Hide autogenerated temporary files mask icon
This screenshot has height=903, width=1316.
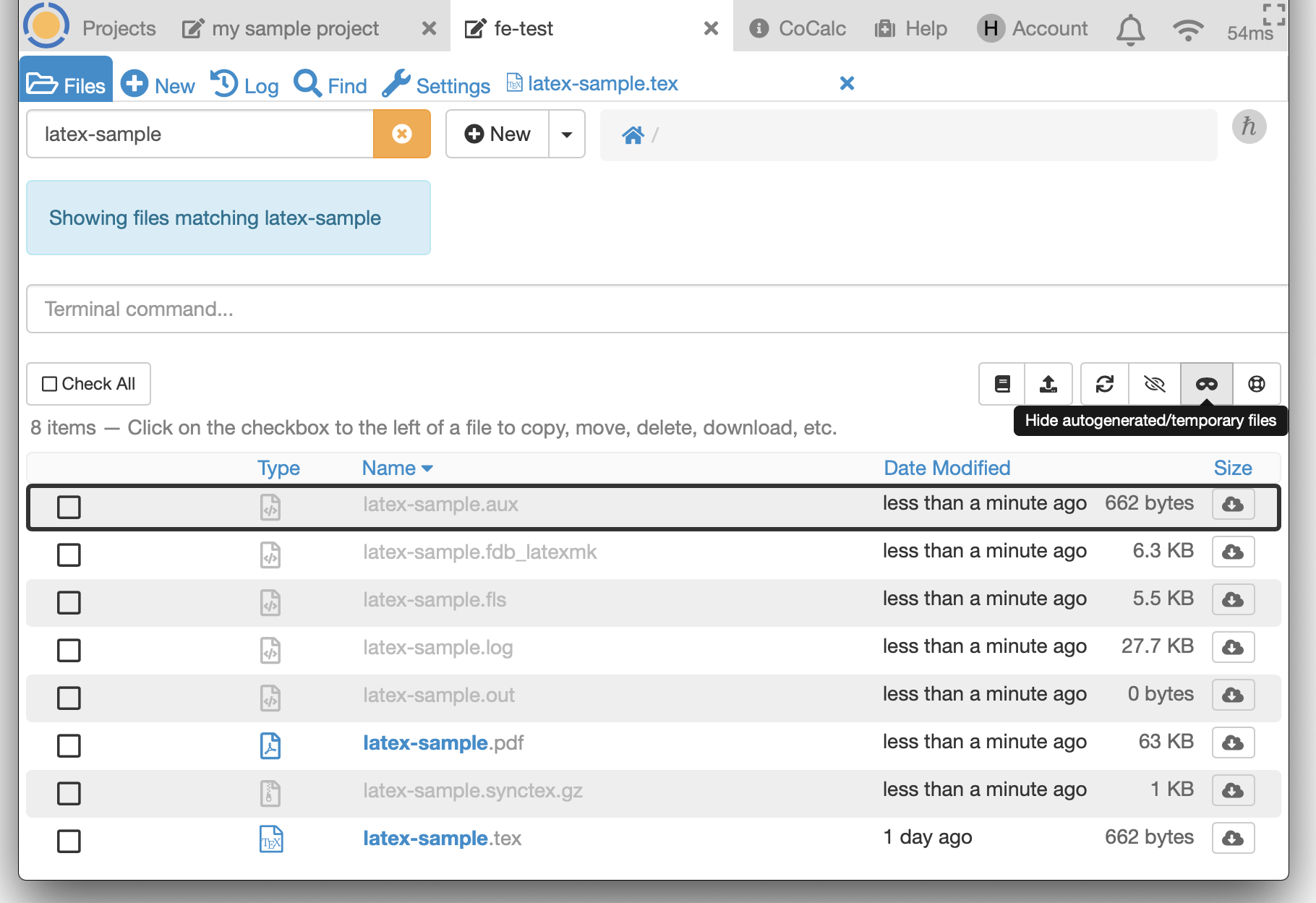pos(1206,384)
